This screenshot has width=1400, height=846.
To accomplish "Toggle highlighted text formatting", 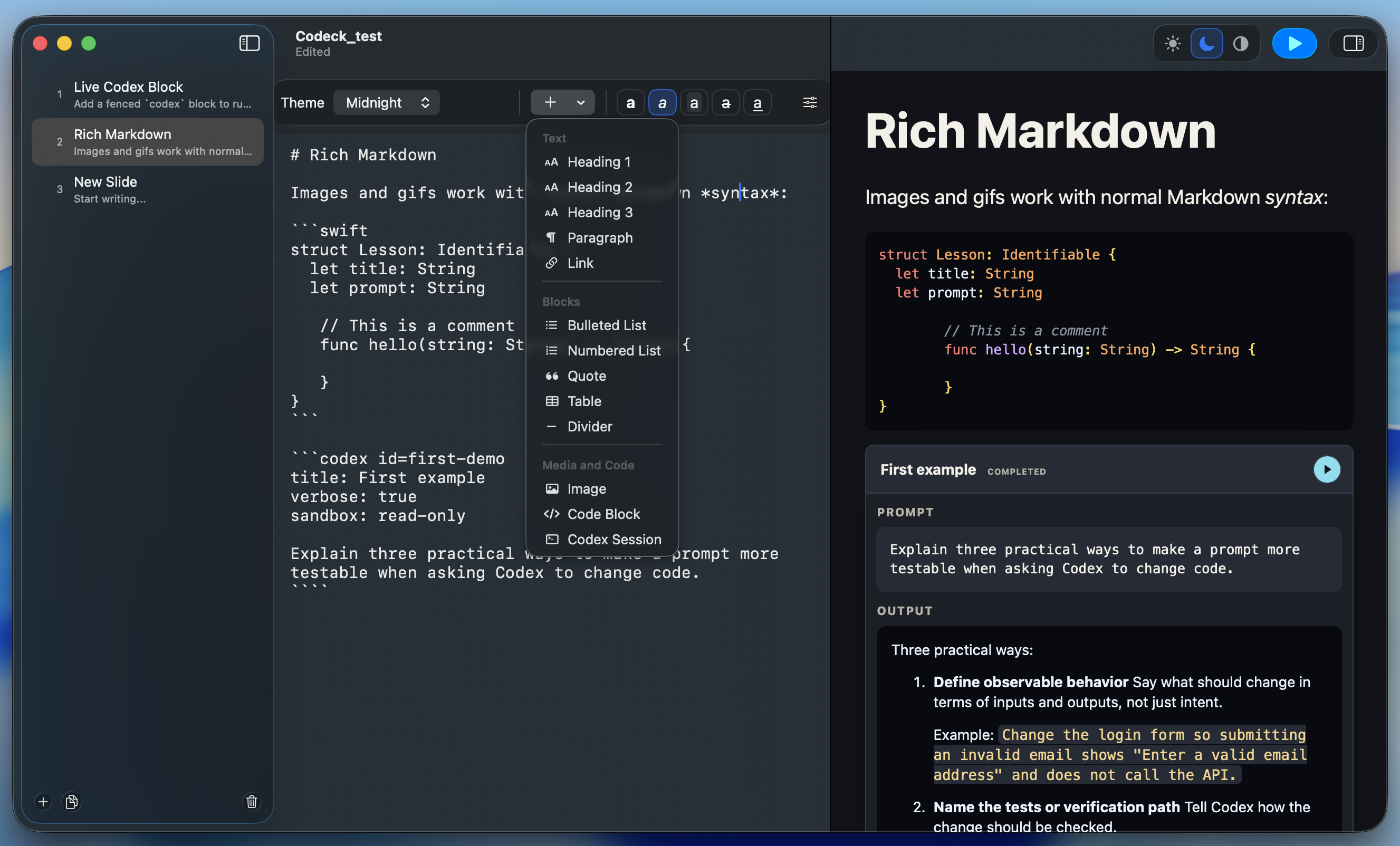I will (x=694, y=103).
